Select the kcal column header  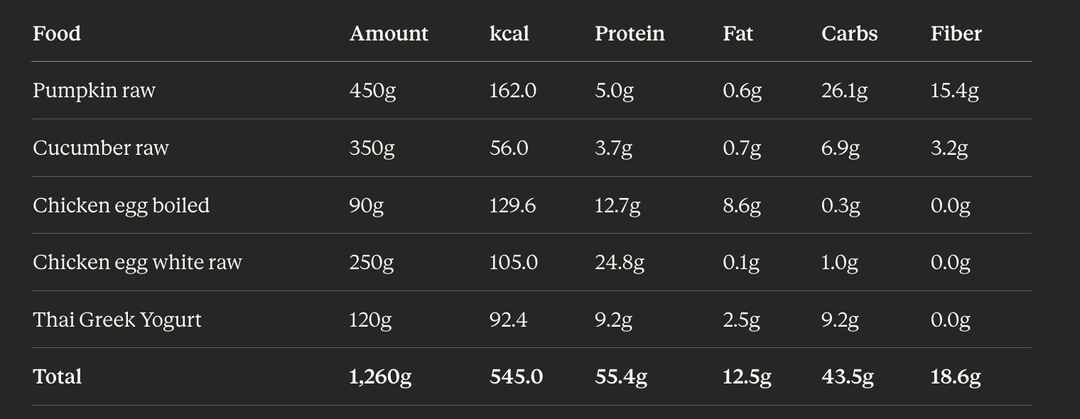(509, 33)
